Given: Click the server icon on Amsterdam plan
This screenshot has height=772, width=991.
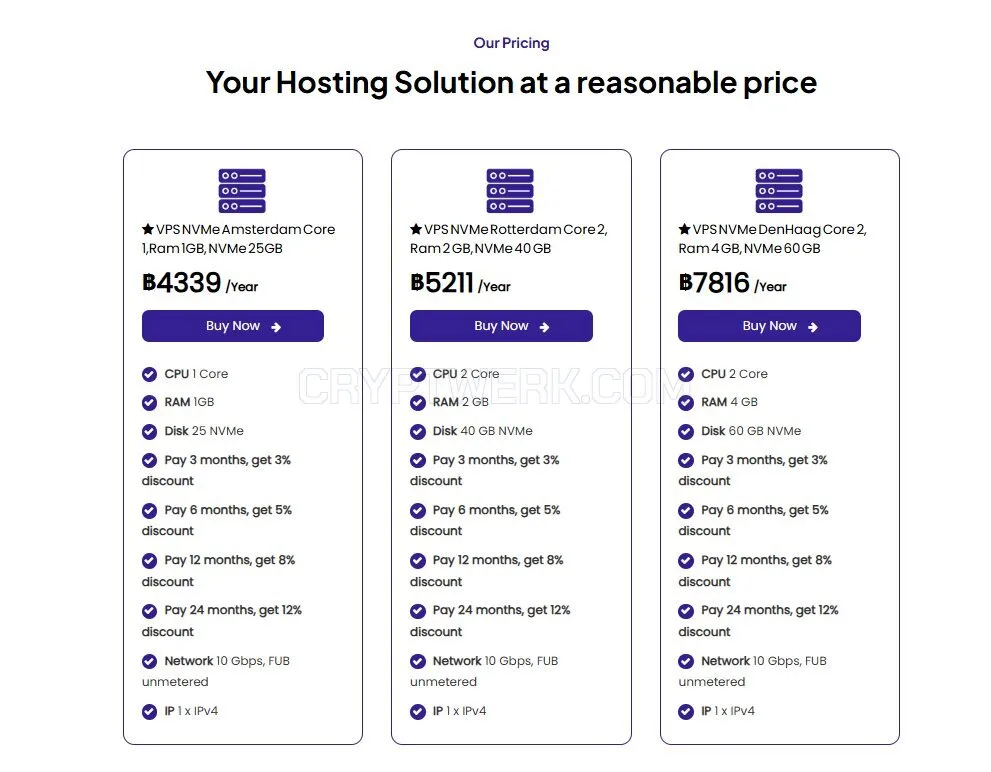Looking at the screenshot, I should (x=242, y=190).
